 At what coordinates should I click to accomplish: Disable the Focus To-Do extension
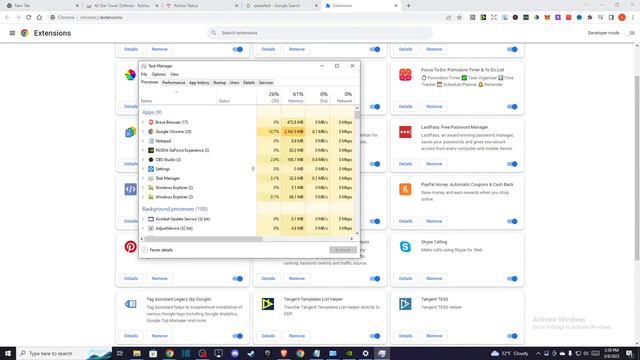(512, 107)
